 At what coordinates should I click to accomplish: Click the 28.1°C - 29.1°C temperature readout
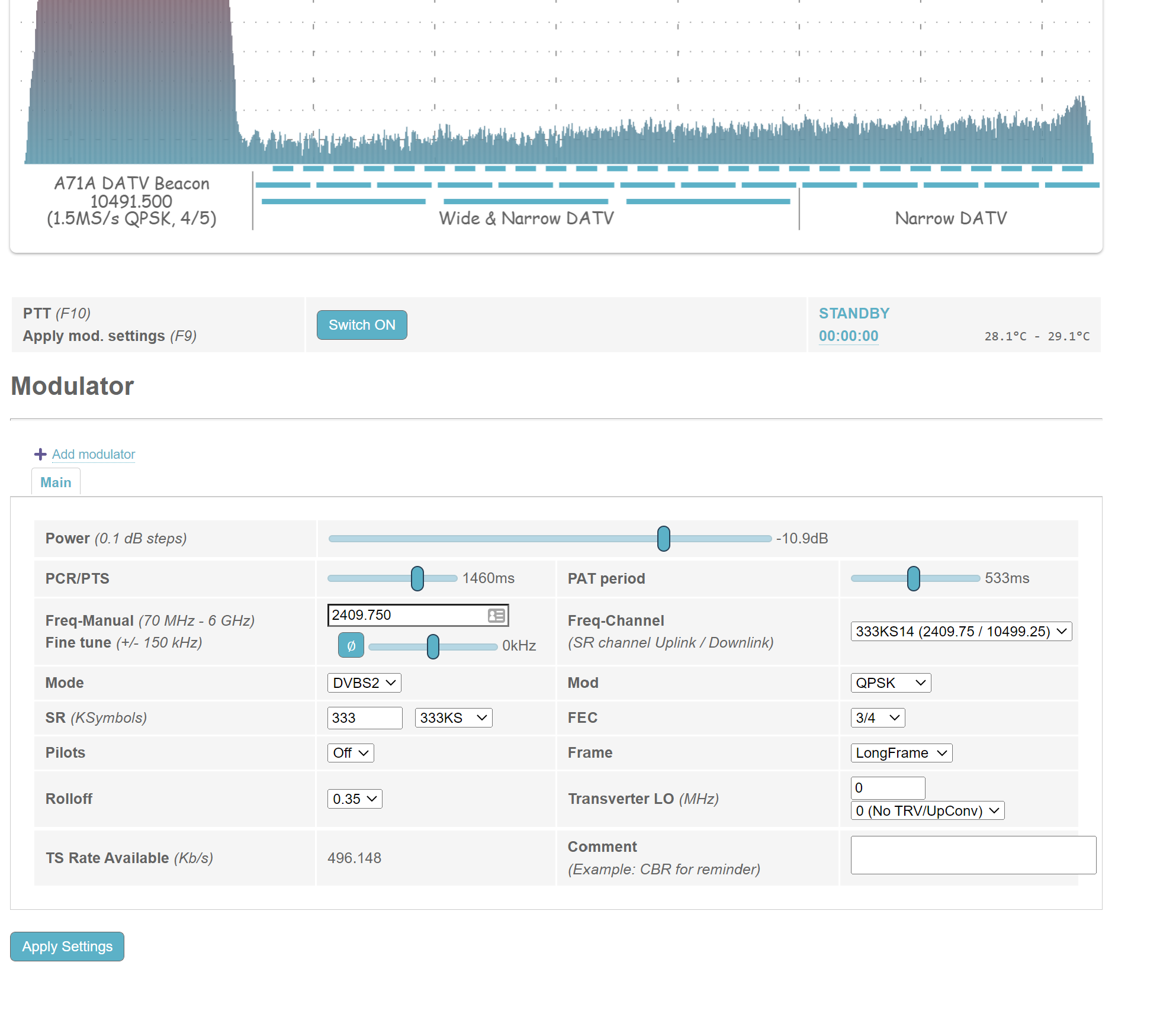click(1037, 336)
